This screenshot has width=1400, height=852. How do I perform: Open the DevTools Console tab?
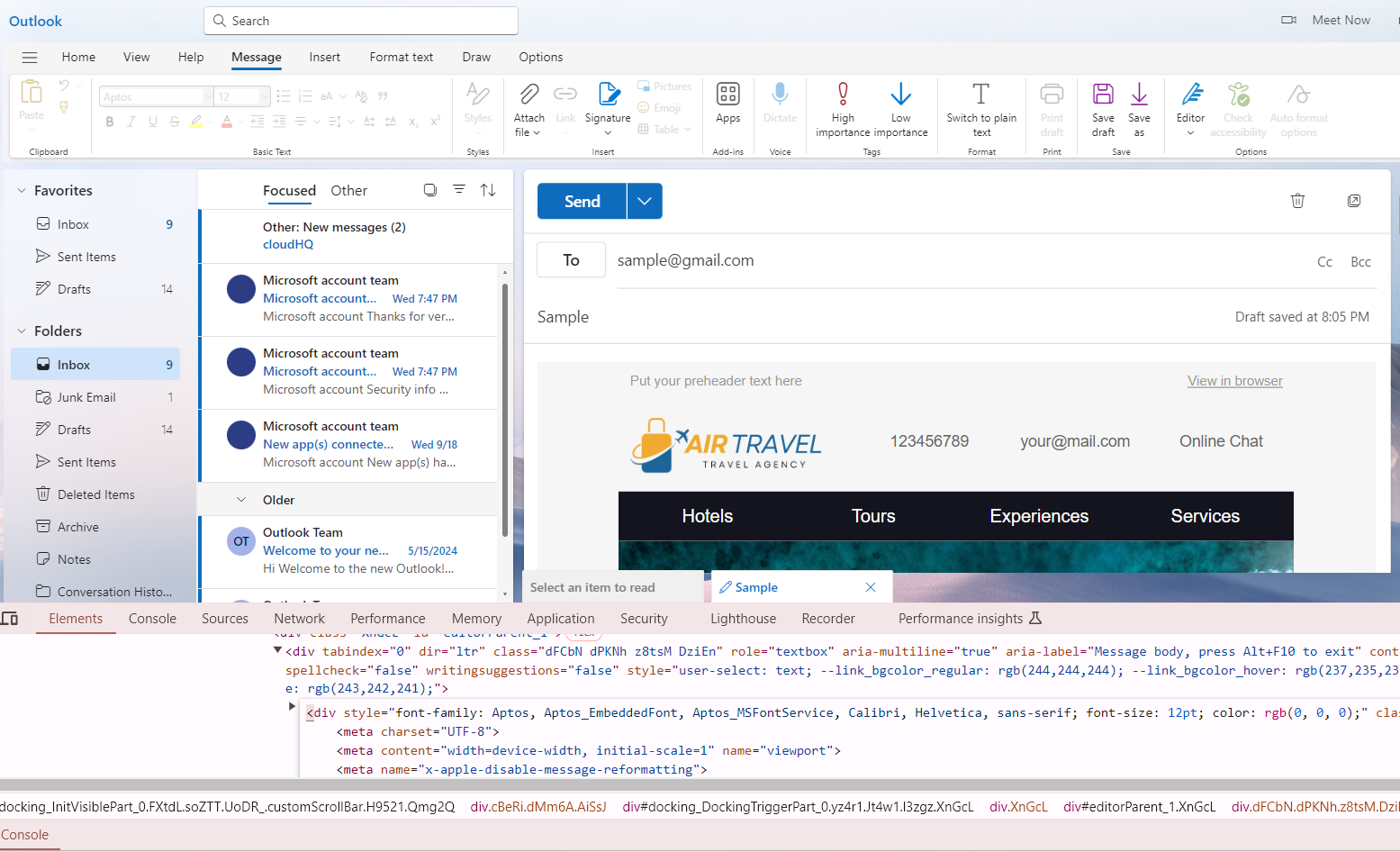coord(152,618)
